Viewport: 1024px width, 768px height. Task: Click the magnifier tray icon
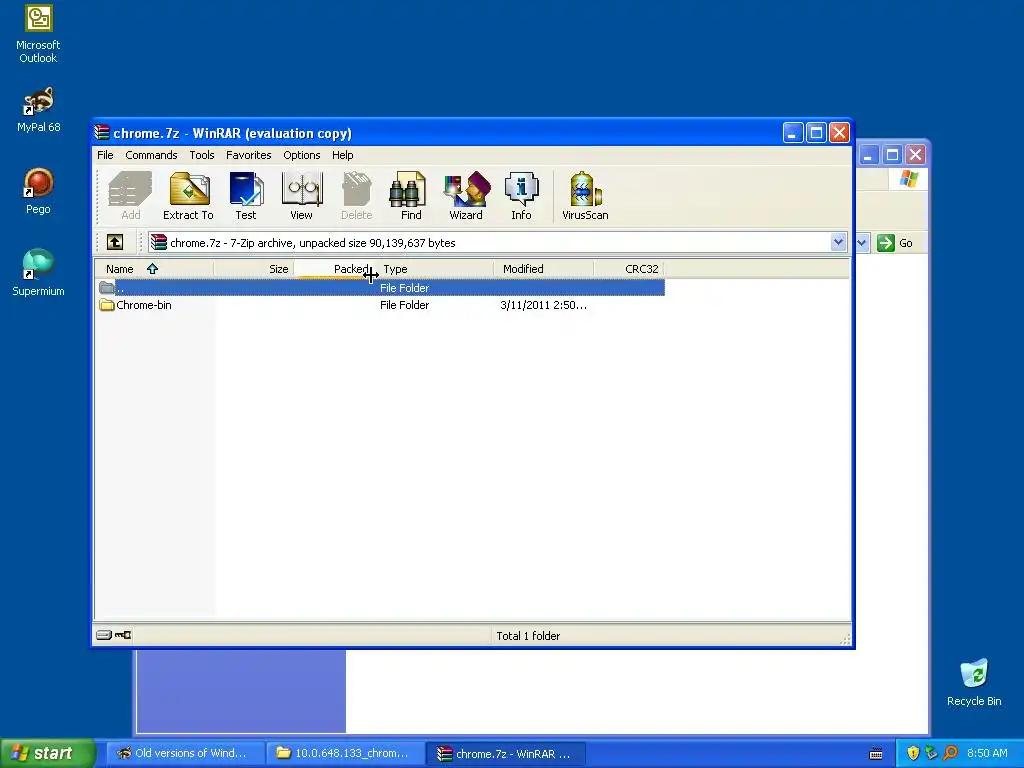click(950, 753)
